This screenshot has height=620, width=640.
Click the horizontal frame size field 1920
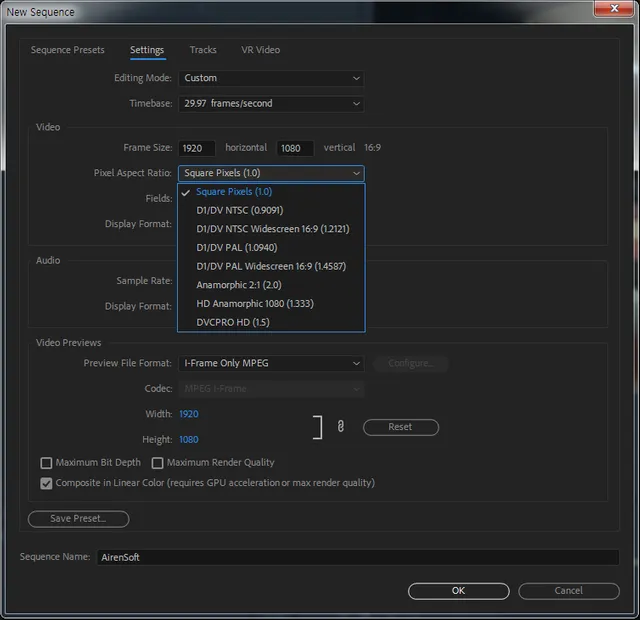coord(197,148)
